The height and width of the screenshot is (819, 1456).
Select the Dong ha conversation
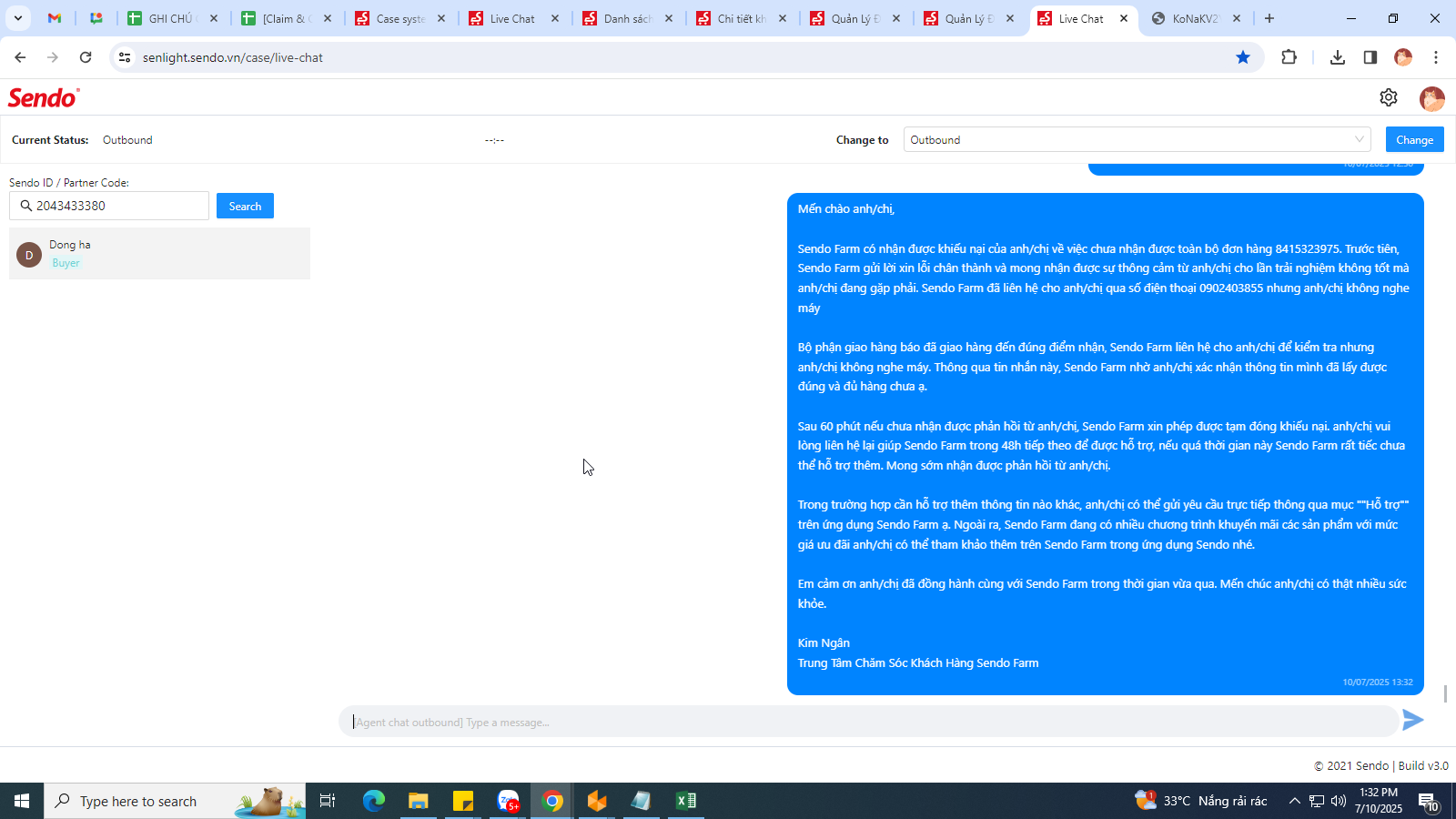(159, 253)
